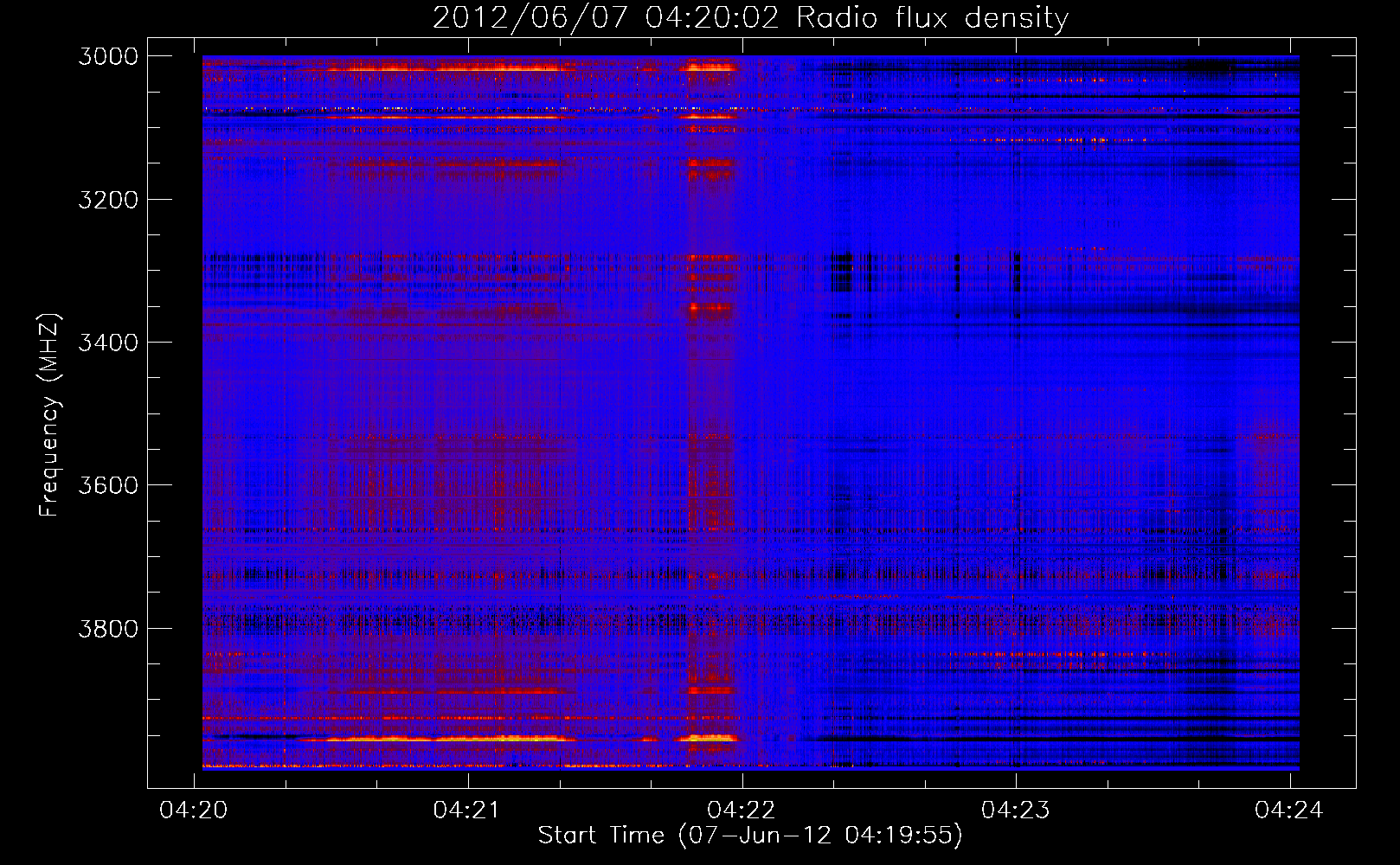Select the 'Frequency (MHZ)' y-axis label
Viewport: 1400px width, 865px height.
pos(50,415)
